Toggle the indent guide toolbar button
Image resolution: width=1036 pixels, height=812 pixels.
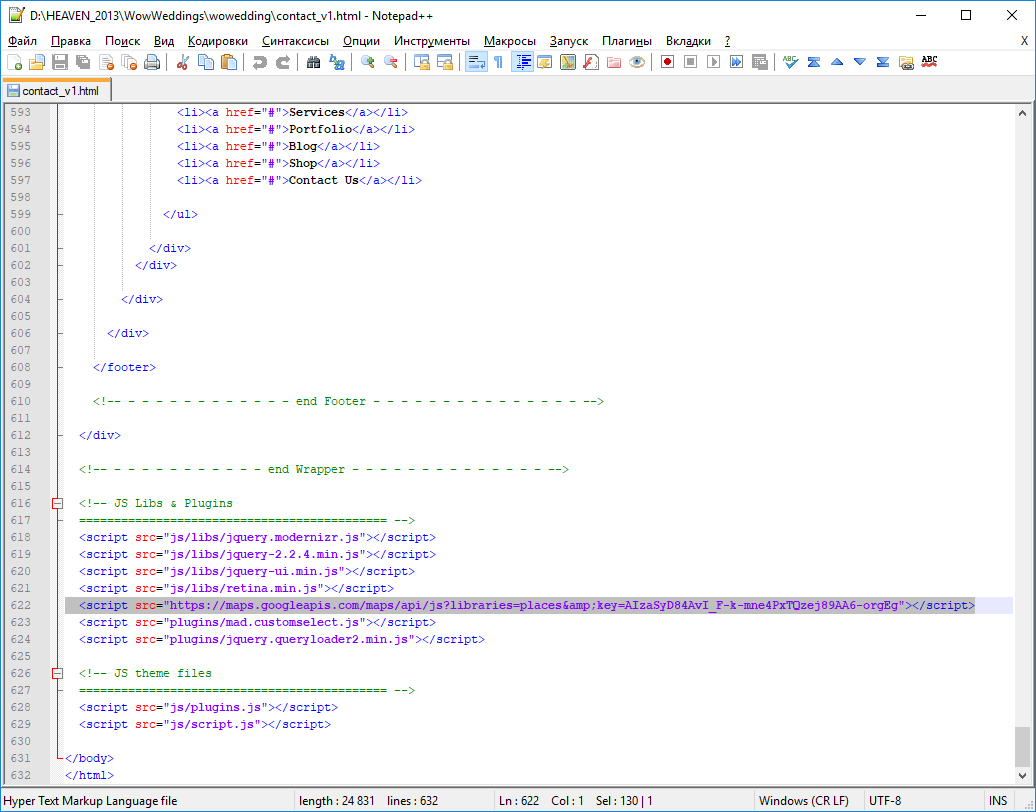pos(522,62)
